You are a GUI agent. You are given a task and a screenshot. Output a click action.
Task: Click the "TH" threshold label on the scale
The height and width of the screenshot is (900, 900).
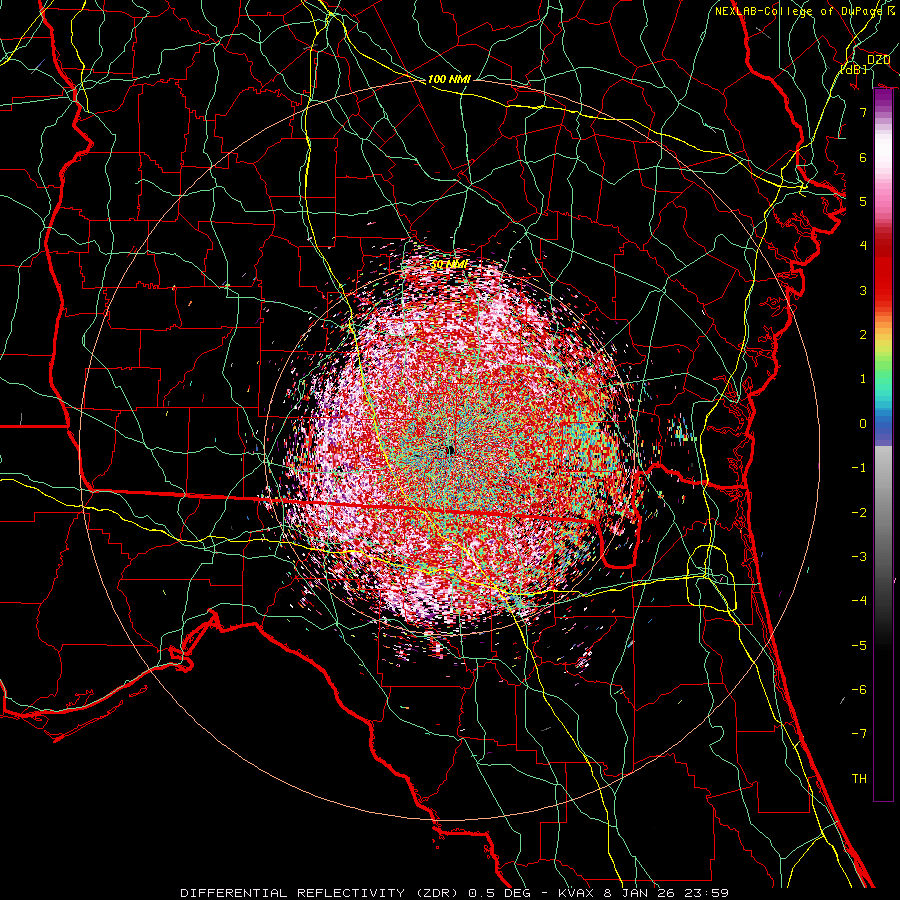pyautogui.click(x=859, y=779)
